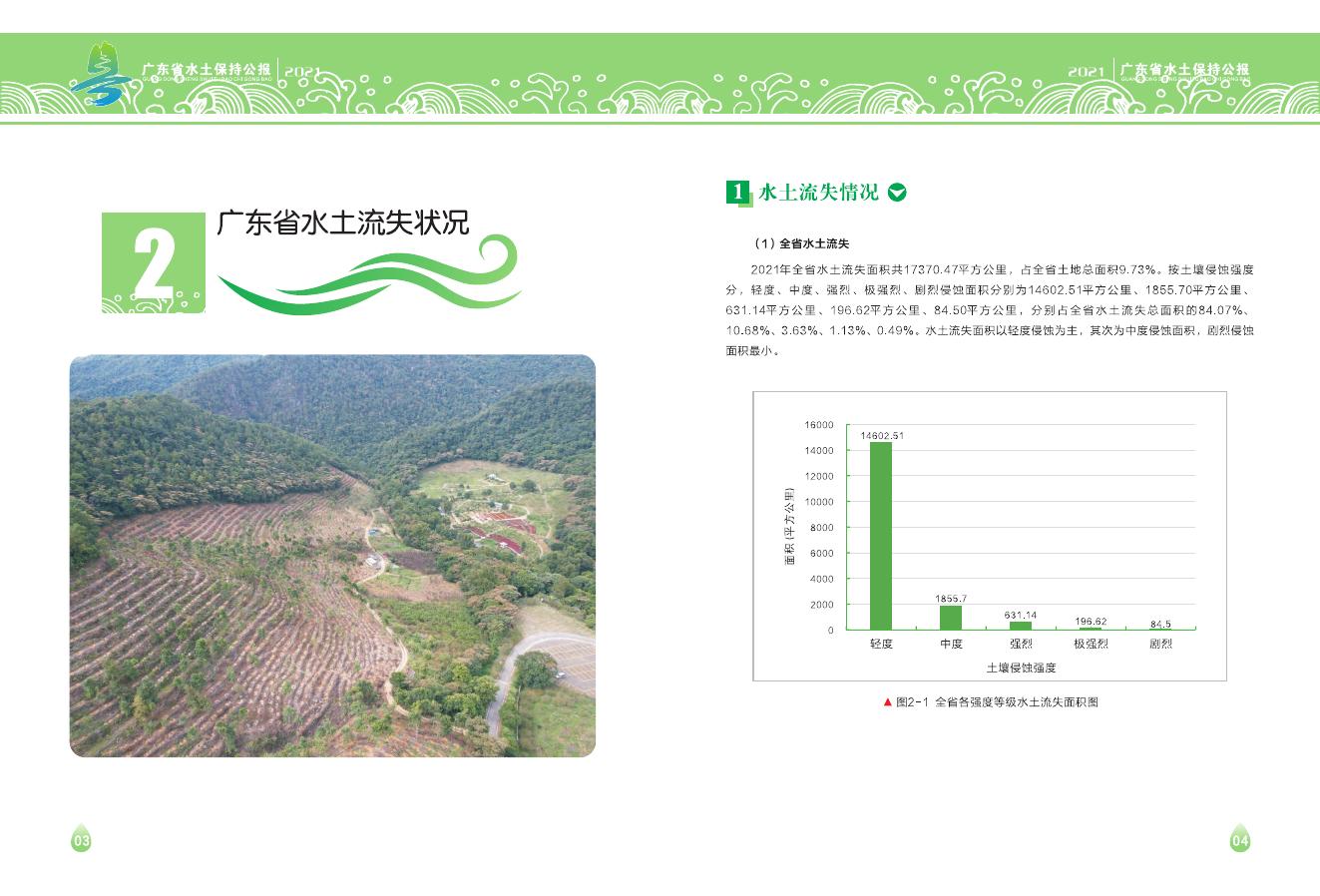Click the 极强烈 category label on the x-axis
Screen dimensions: 1320x896
click(1091, 645)
